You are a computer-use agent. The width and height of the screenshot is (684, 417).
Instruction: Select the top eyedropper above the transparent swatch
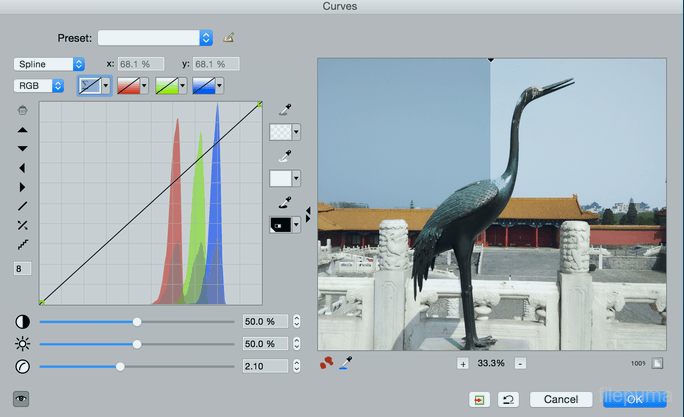tap(285, 109)
